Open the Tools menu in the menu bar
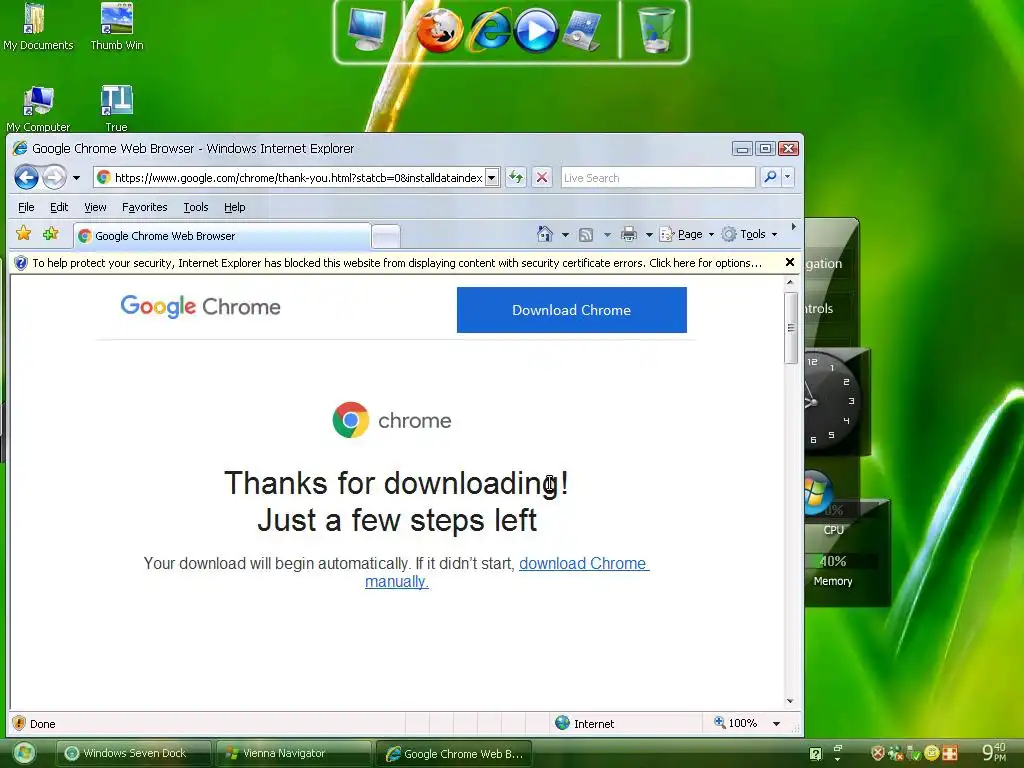Viewport: 1024px width, 768px height. point(195,207)
